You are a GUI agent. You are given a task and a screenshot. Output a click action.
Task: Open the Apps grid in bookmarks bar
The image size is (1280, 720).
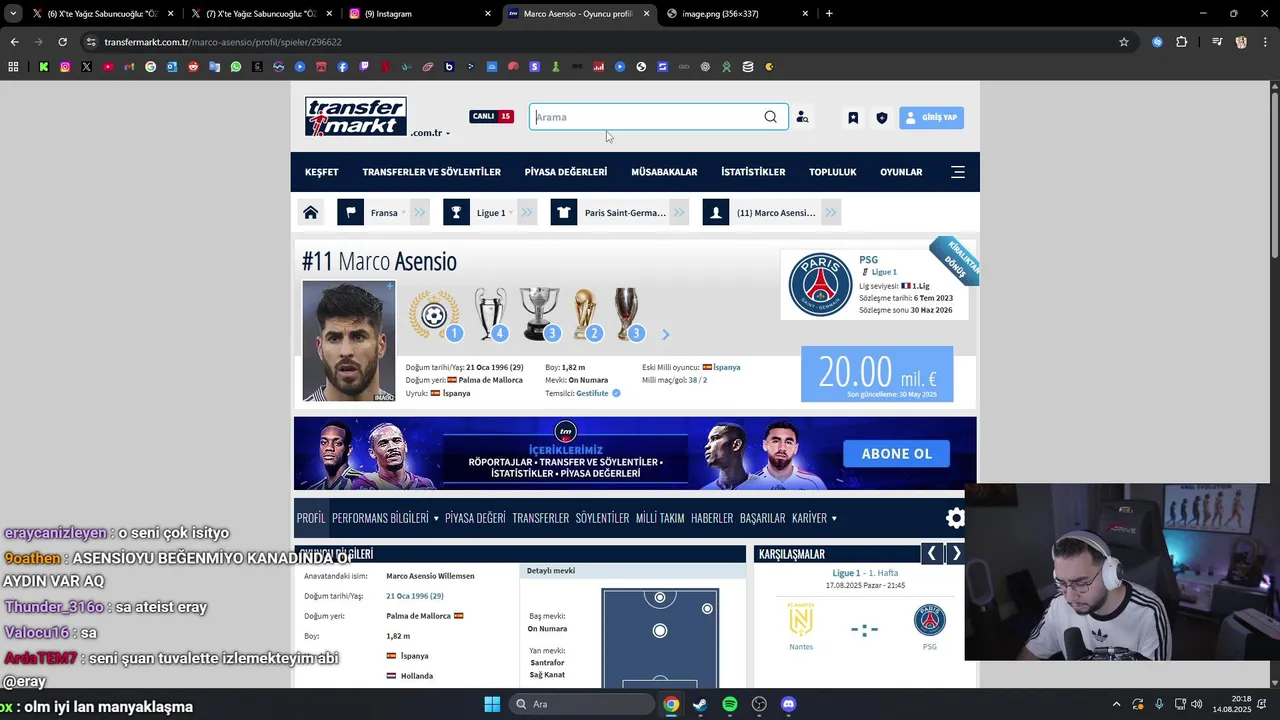13,67
